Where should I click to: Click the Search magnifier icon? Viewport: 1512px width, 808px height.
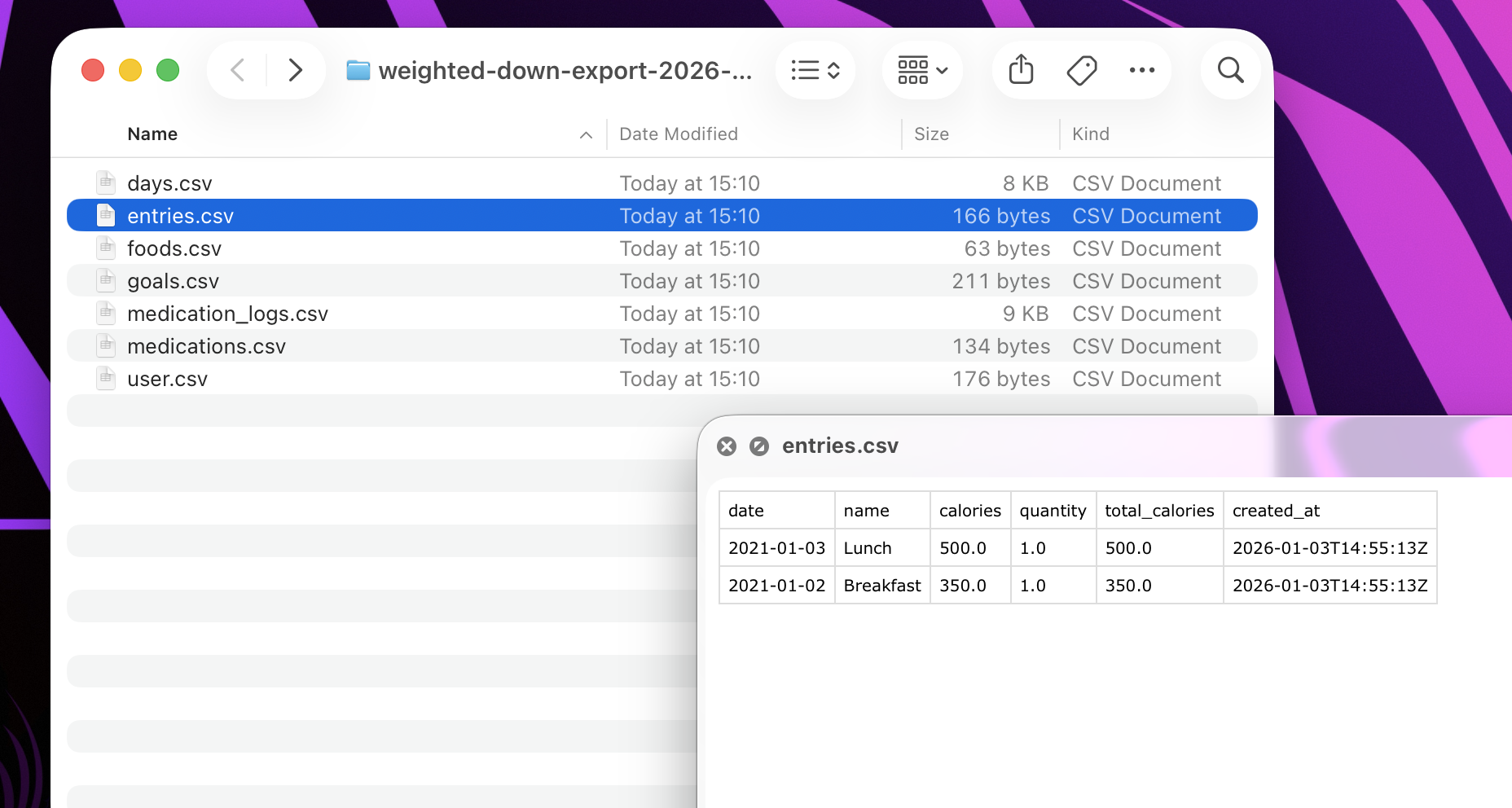1230,70
